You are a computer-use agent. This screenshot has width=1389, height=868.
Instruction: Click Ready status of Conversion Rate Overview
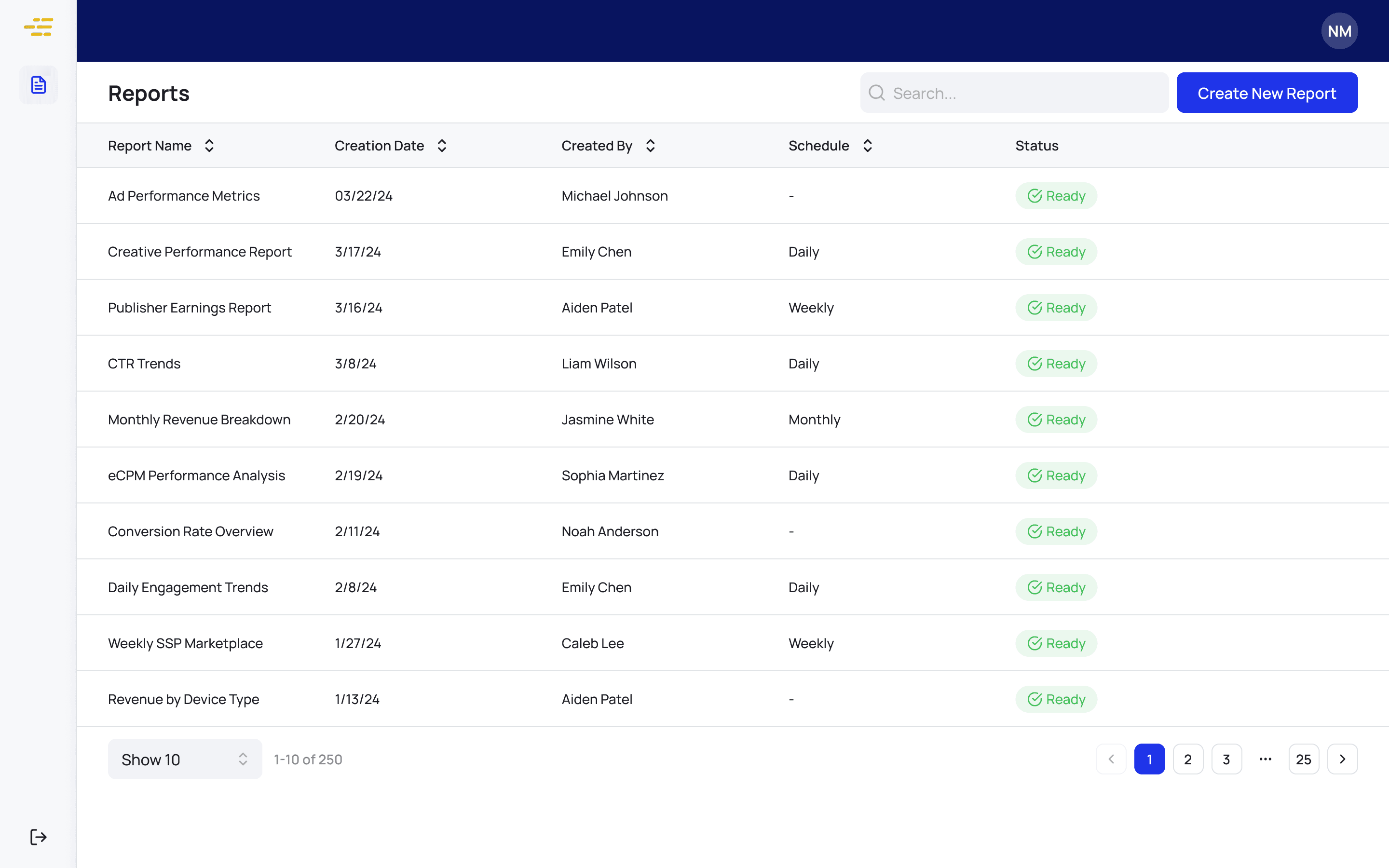pos(1056,531)
